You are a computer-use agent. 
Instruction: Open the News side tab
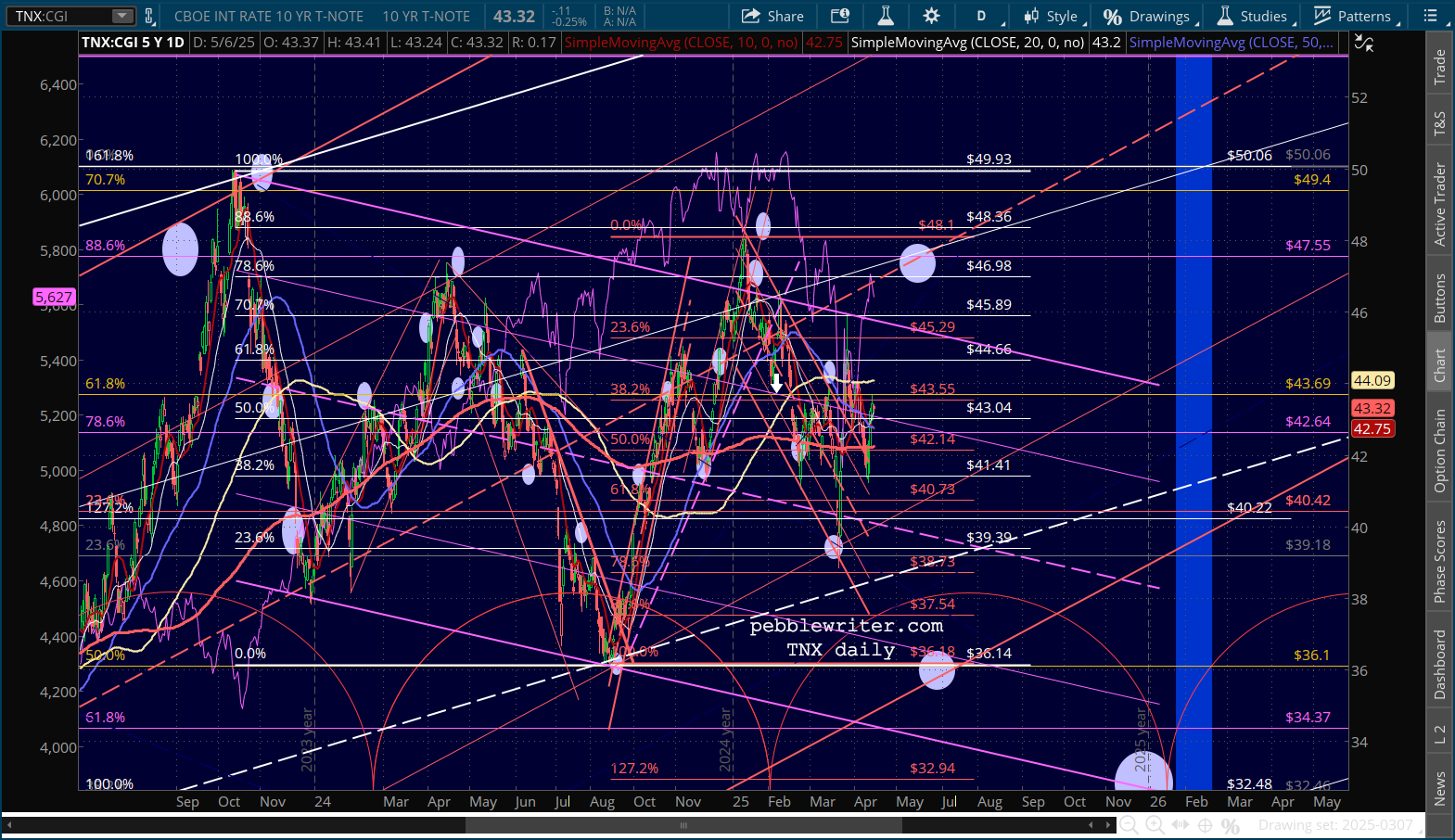[1439, 789]
